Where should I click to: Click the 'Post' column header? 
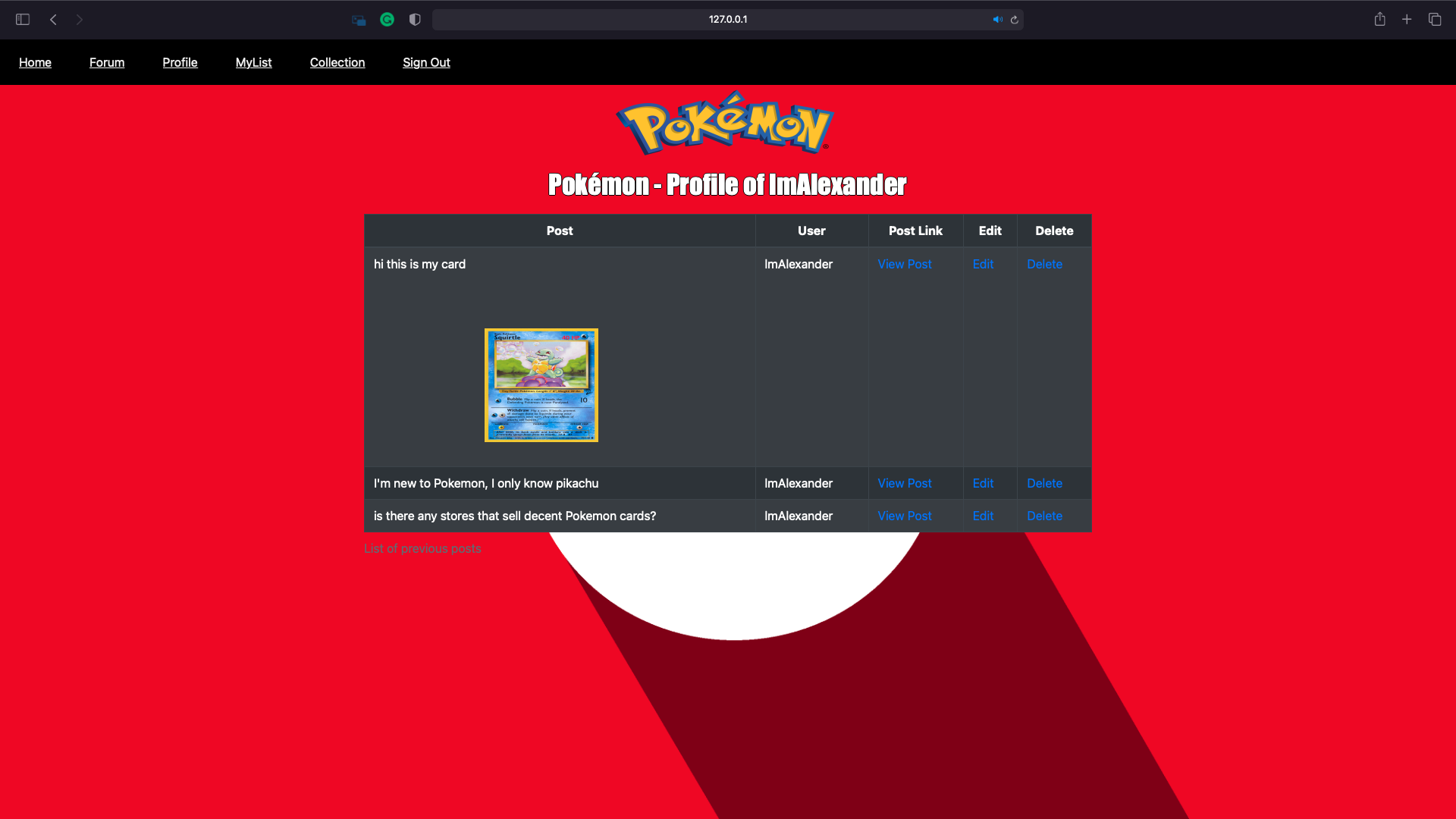(x=560, y=231)
